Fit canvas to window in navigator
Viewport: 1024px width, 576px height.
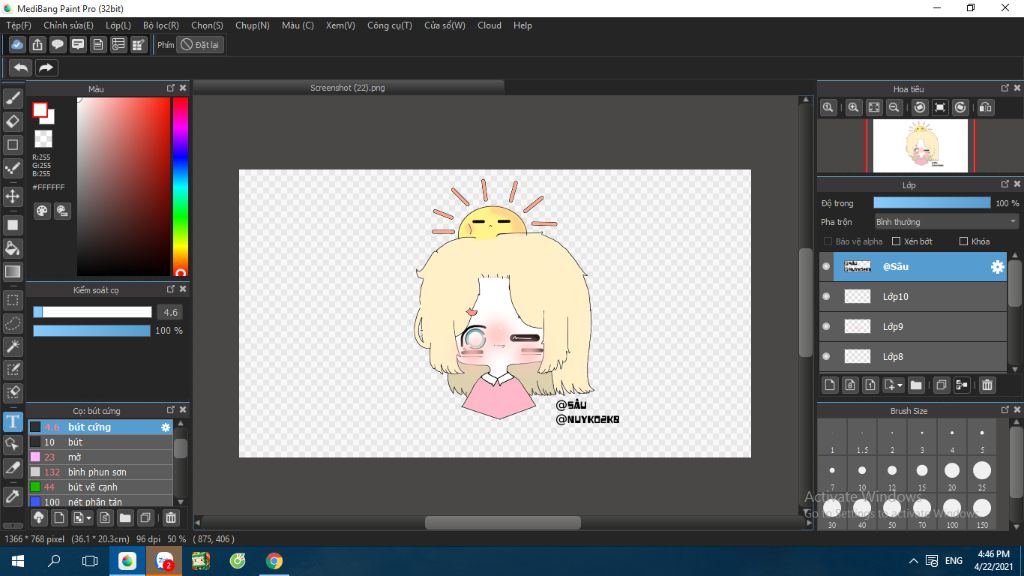[874, 108]
